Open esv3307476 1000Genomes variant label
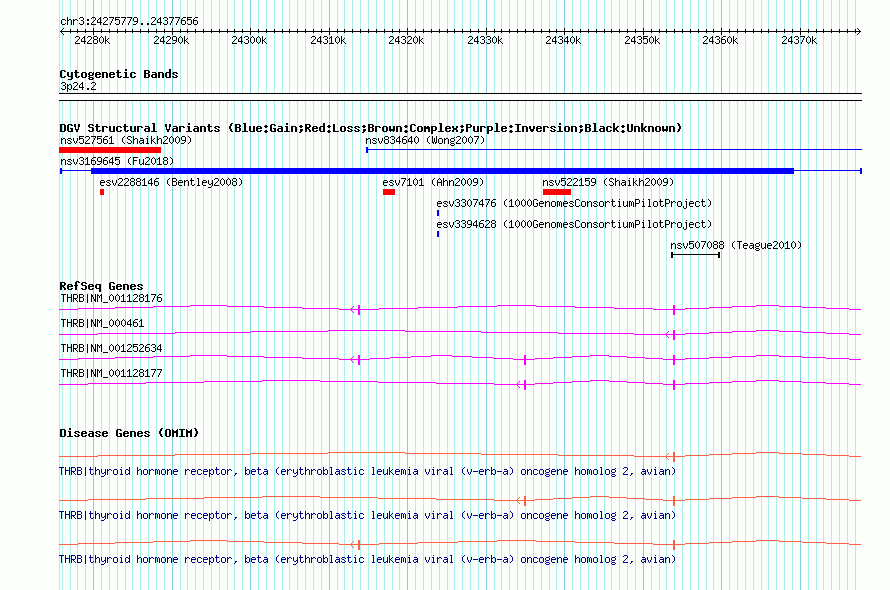The height and width of the screenshot is (590, 890). pos(574,203)
